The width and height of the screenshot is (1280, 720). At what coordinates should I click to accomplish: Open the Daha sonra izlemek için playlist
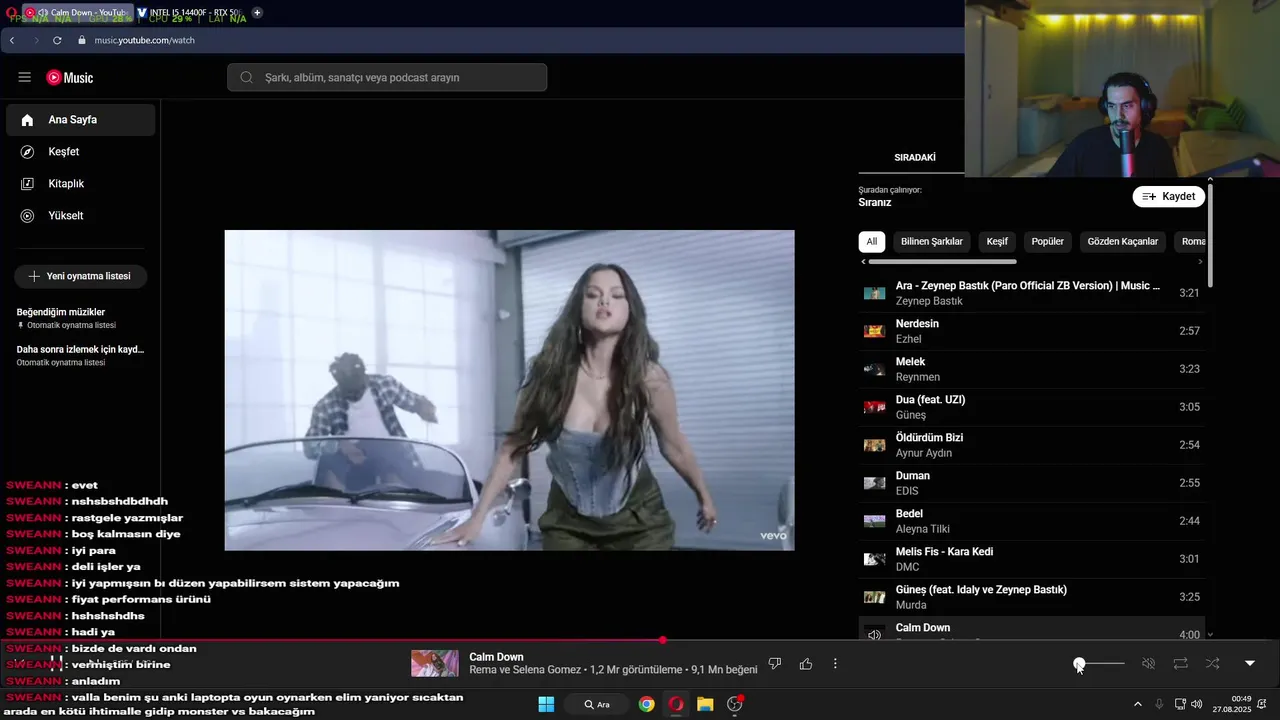click(80, 355)
